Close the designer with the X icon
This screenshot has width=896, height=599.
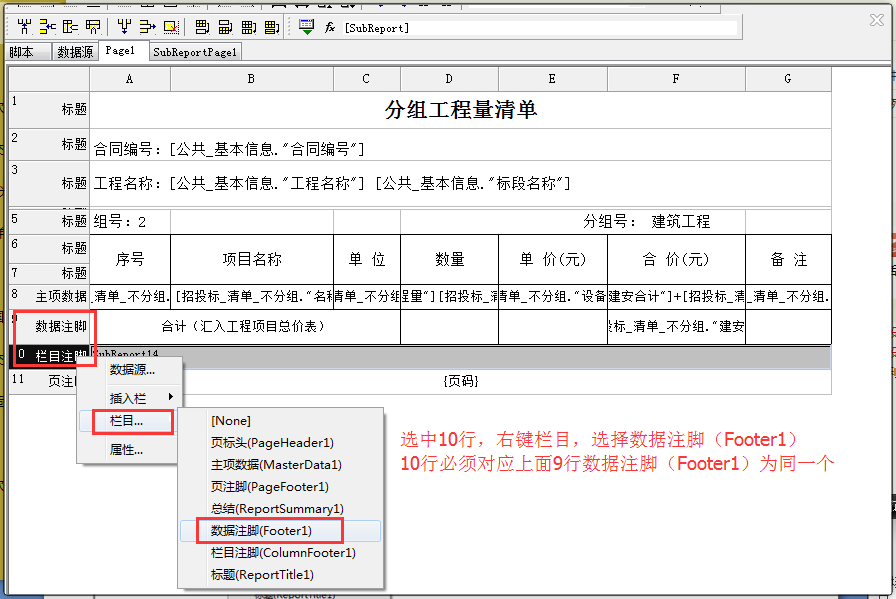(878, 17)
